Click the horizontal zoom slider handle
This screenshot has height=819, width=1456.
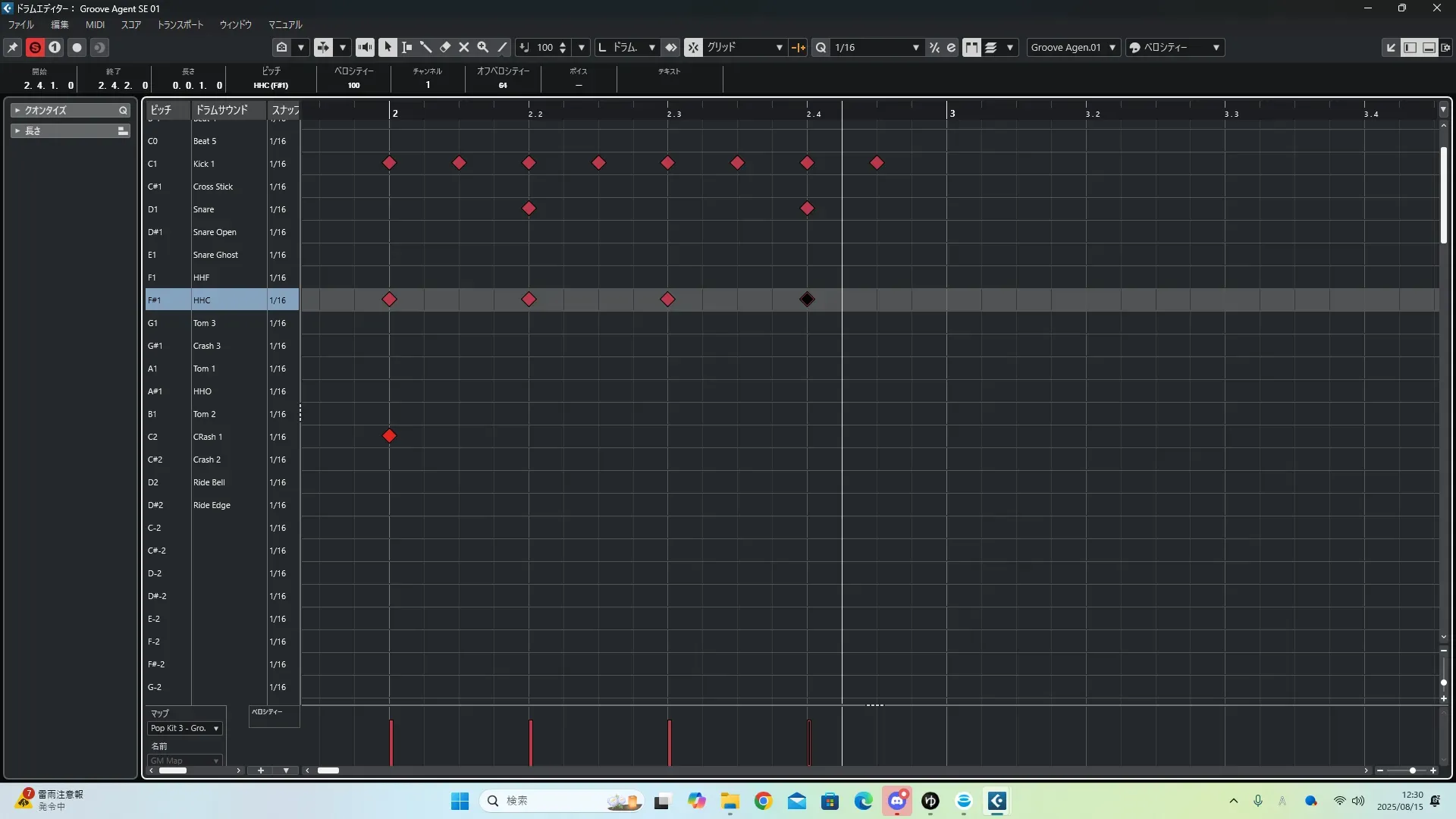[x=1412, y=770]
